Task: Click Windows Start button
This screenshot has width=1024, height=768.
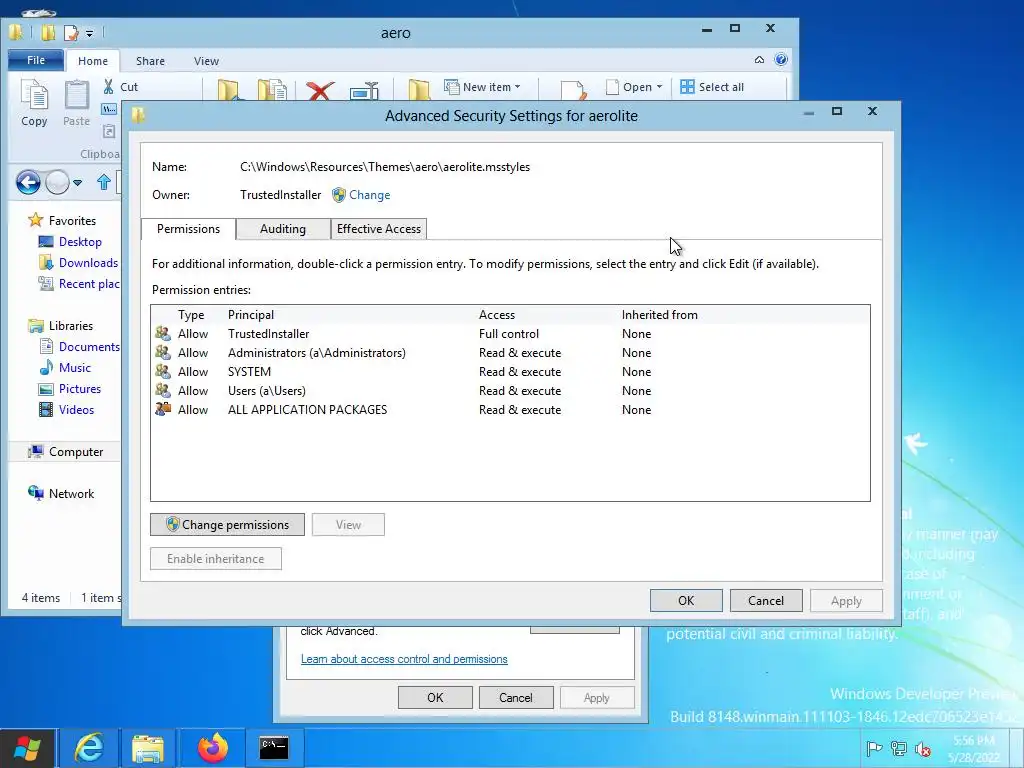Action: click(x=27, y=748)
